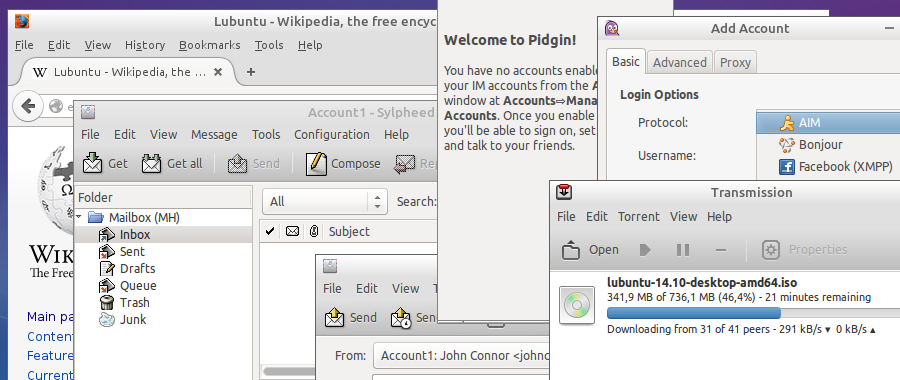The width and height of the screenshot is (900, 380).
Task: Open Transmission View menu
Action: [x=684, y=216]
